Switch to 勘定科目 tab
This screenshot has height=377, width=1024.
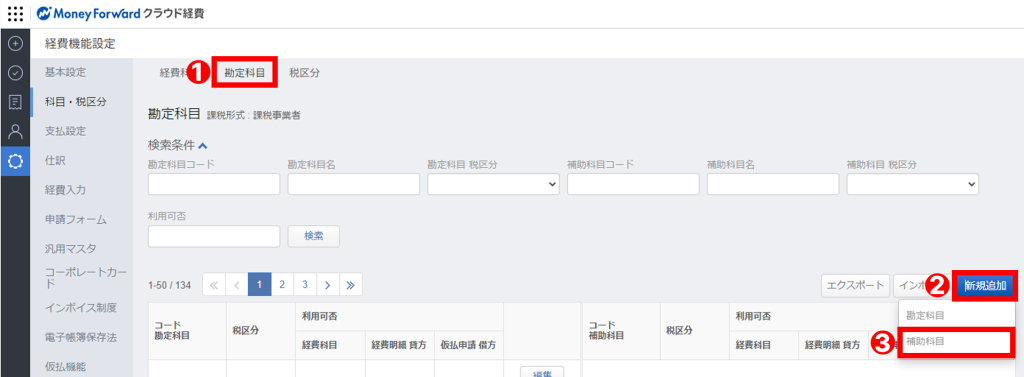pyautogui.click(x=245, y=73)
